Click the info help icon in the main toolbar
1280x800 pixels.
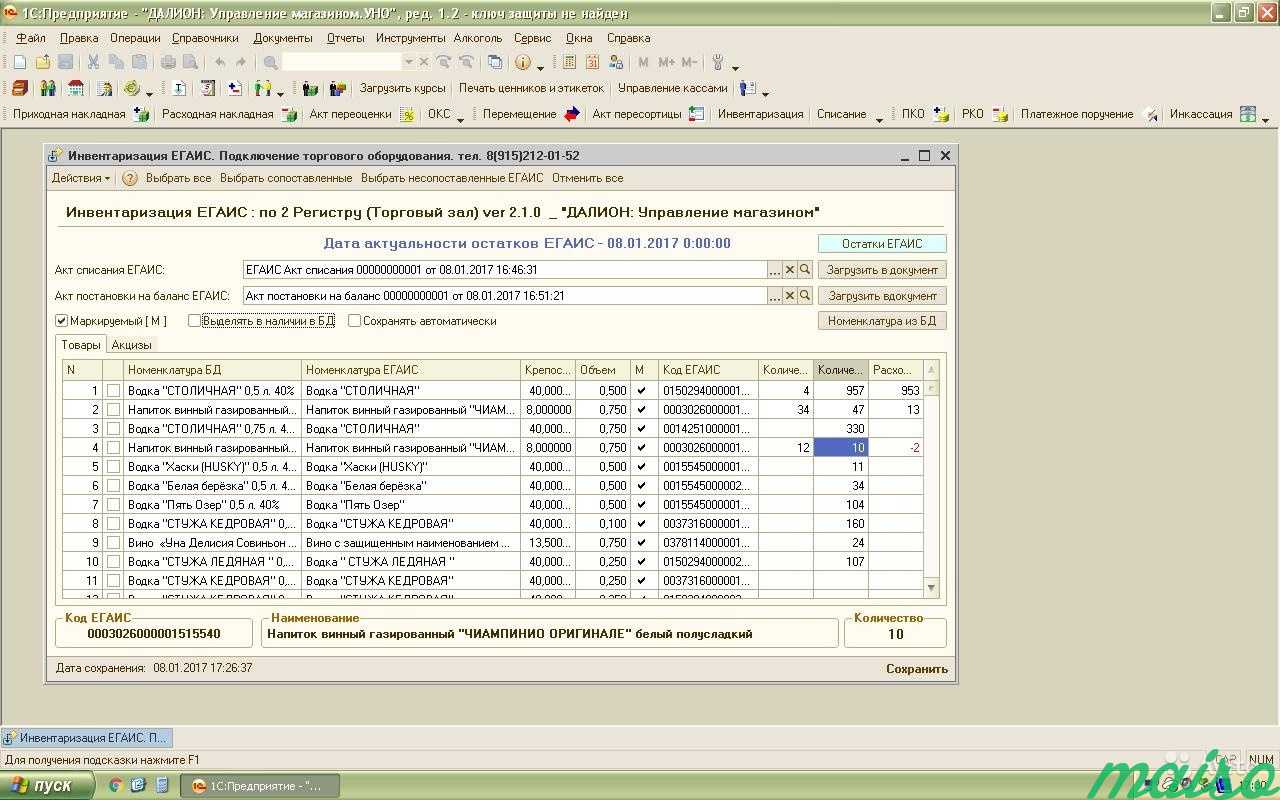pyautogui.click(x=523, y=62)
